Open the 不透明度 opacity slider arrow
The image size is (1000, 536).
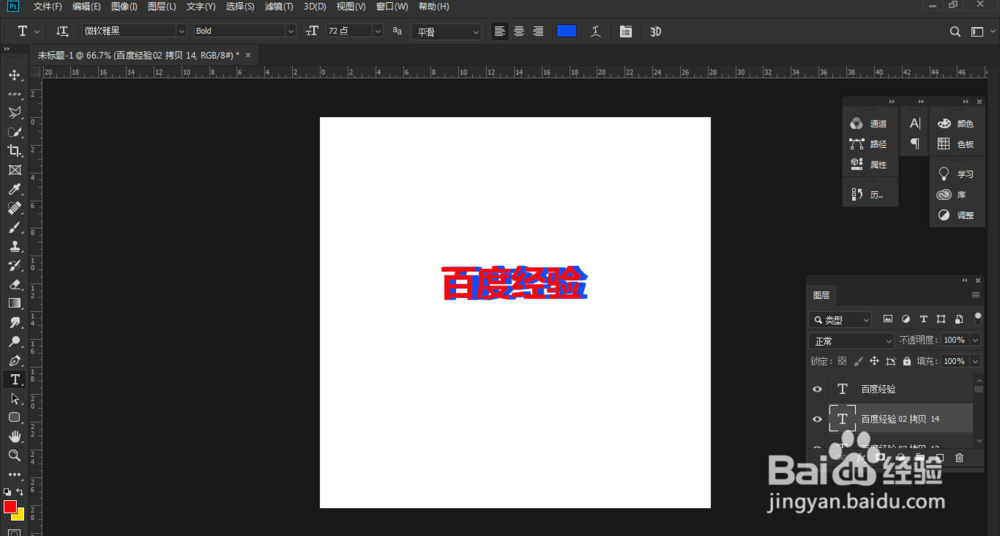975,340
